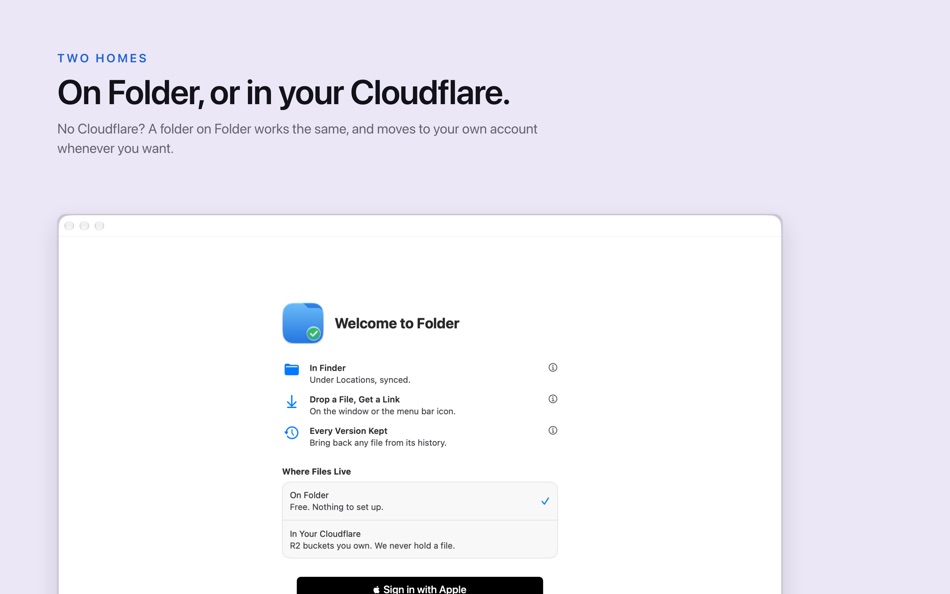Choose In Your Cloudflare storage option

[420, 539]
